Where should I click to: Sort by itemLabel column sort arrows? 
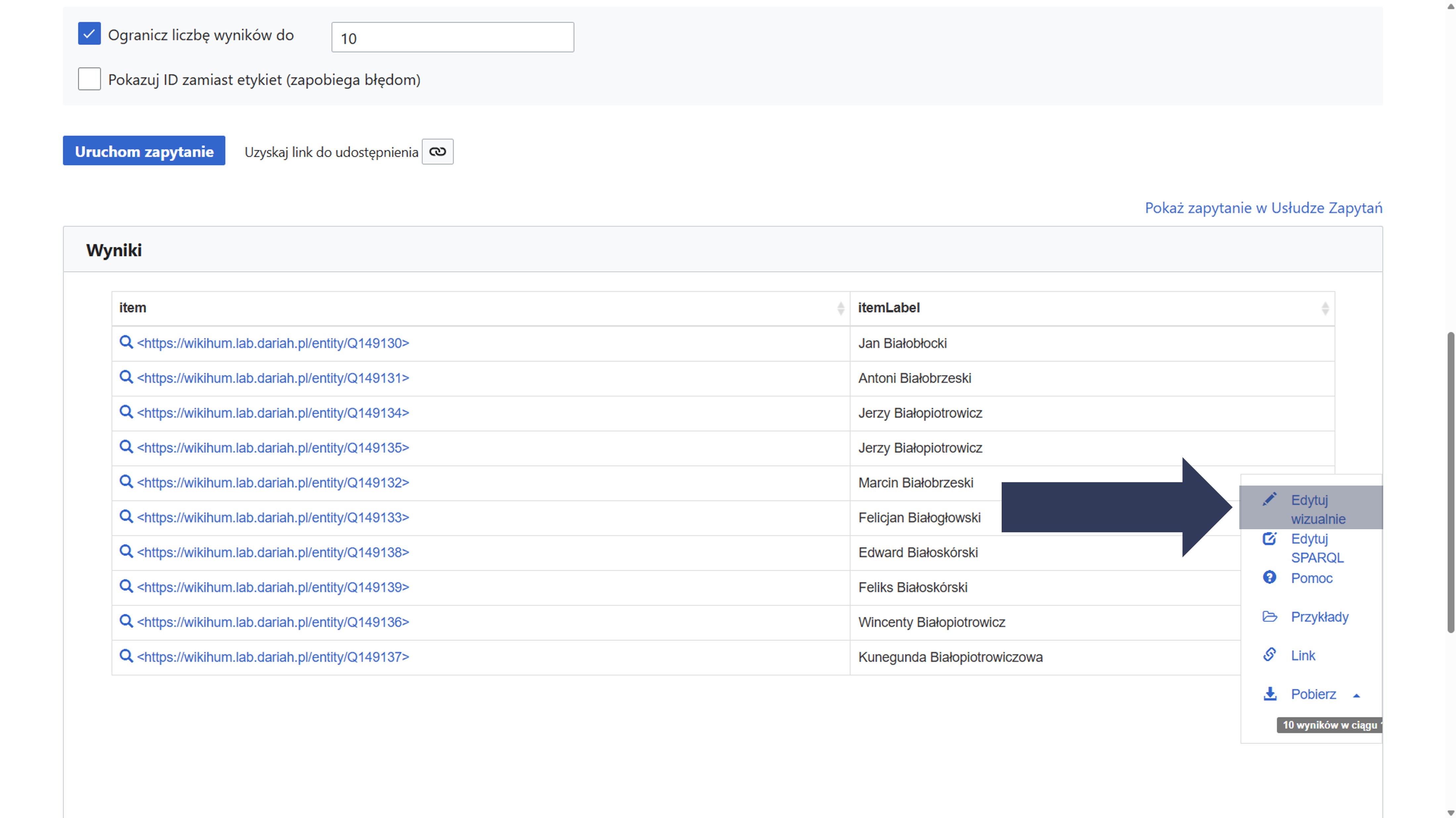(1325, 308)
